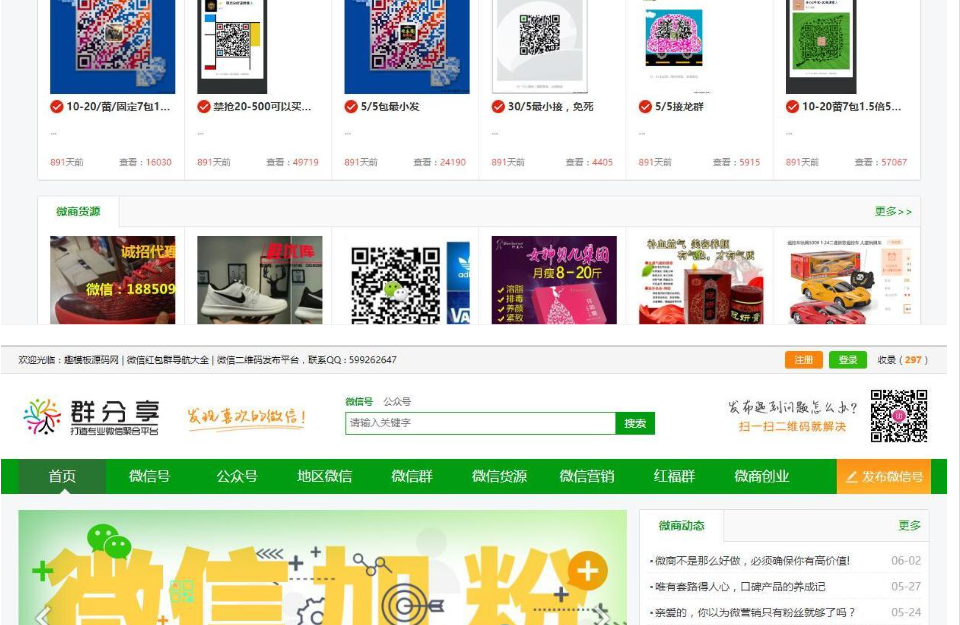Image resolution: width=960 pixels, height=625 pixels.
Task: Open article 唯有套路得人心，口碑产品的养成记
Action: (740, 586)
